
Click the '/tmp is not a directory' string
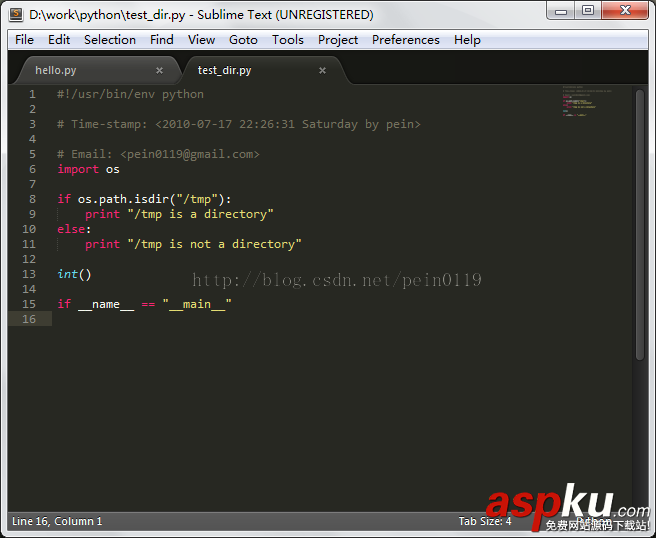coord(215,244)
